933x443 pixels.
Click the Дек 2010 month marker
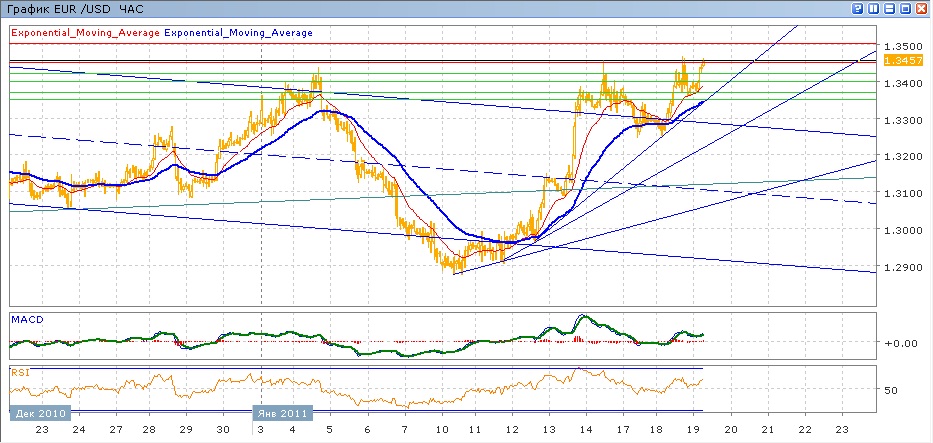[x=40, y=413]
